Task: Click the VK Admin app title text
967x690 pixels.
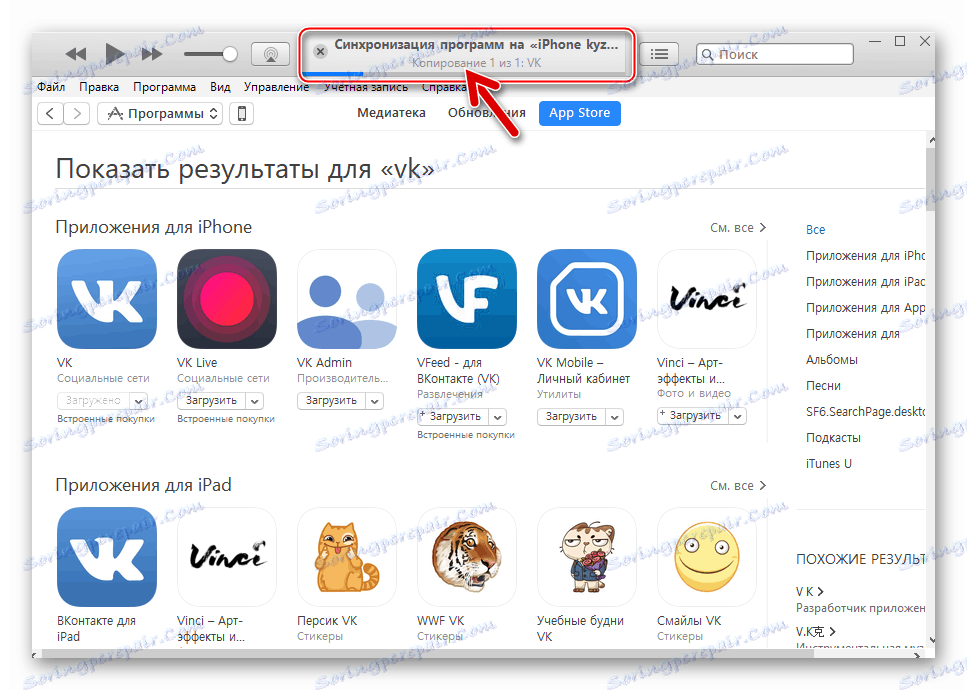Action: 324,363
